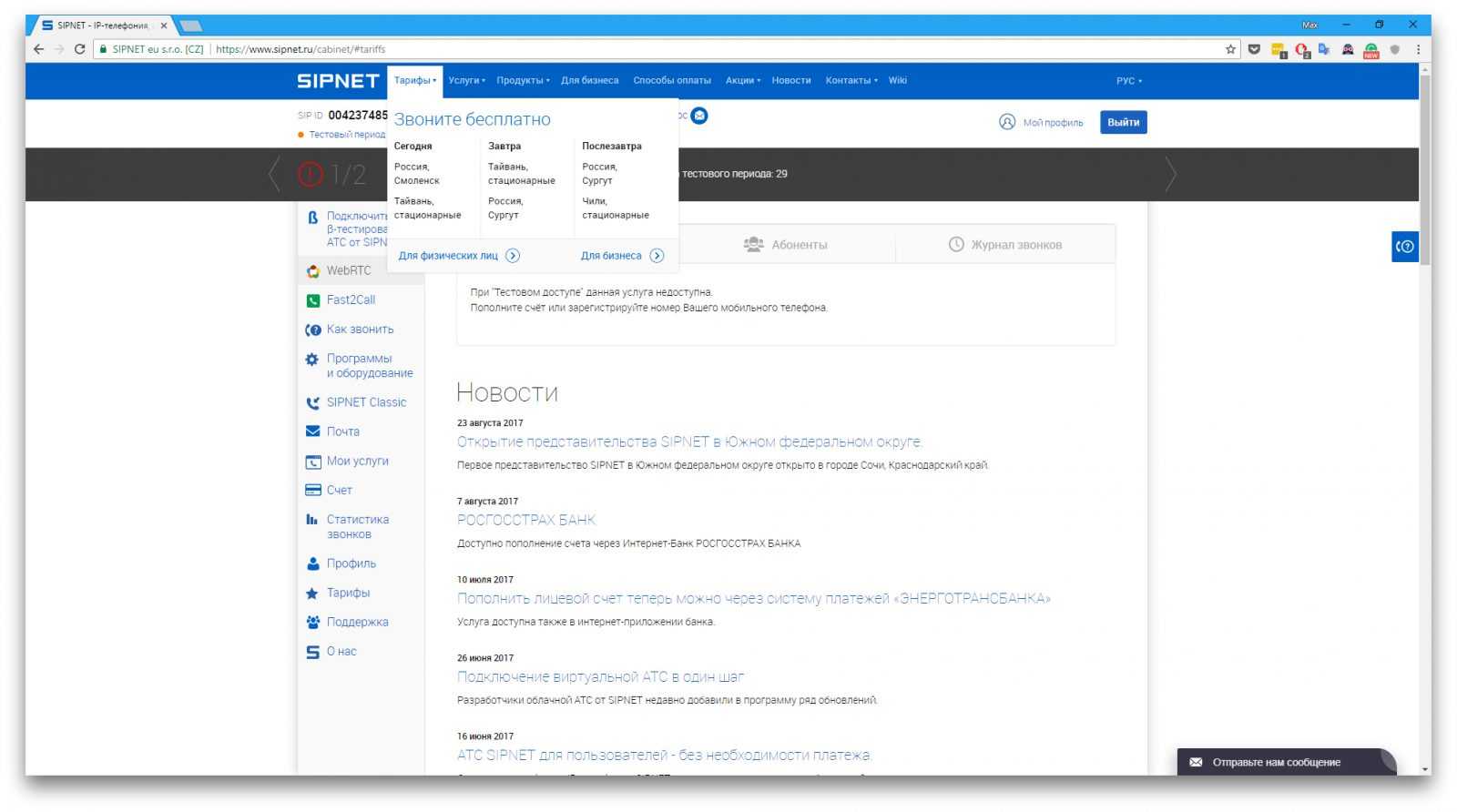Open the WebRTC sidebar item icon
This screenshot has width=1457, height=812.
coord(312,271)
